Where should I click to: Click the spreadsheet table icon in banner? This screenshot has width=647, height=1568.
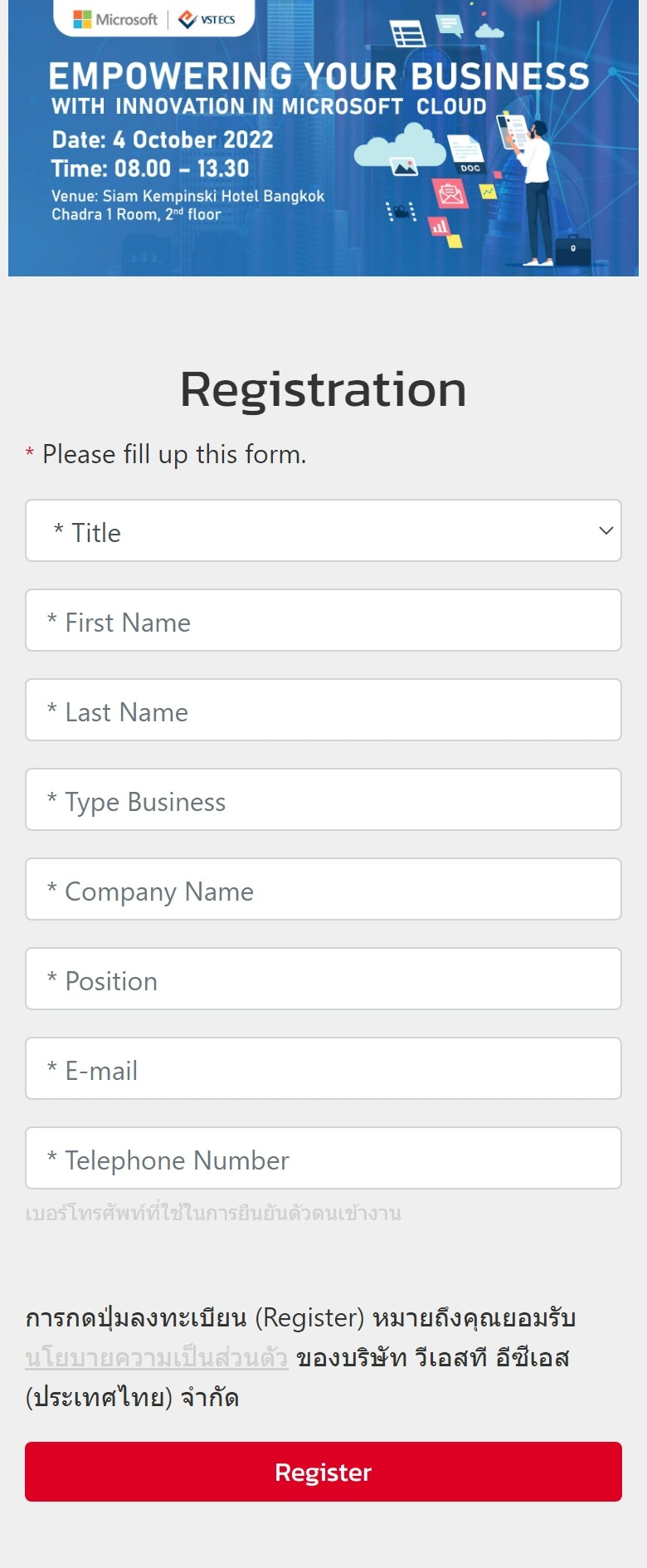pyautogui.click(x=407, y=33)
